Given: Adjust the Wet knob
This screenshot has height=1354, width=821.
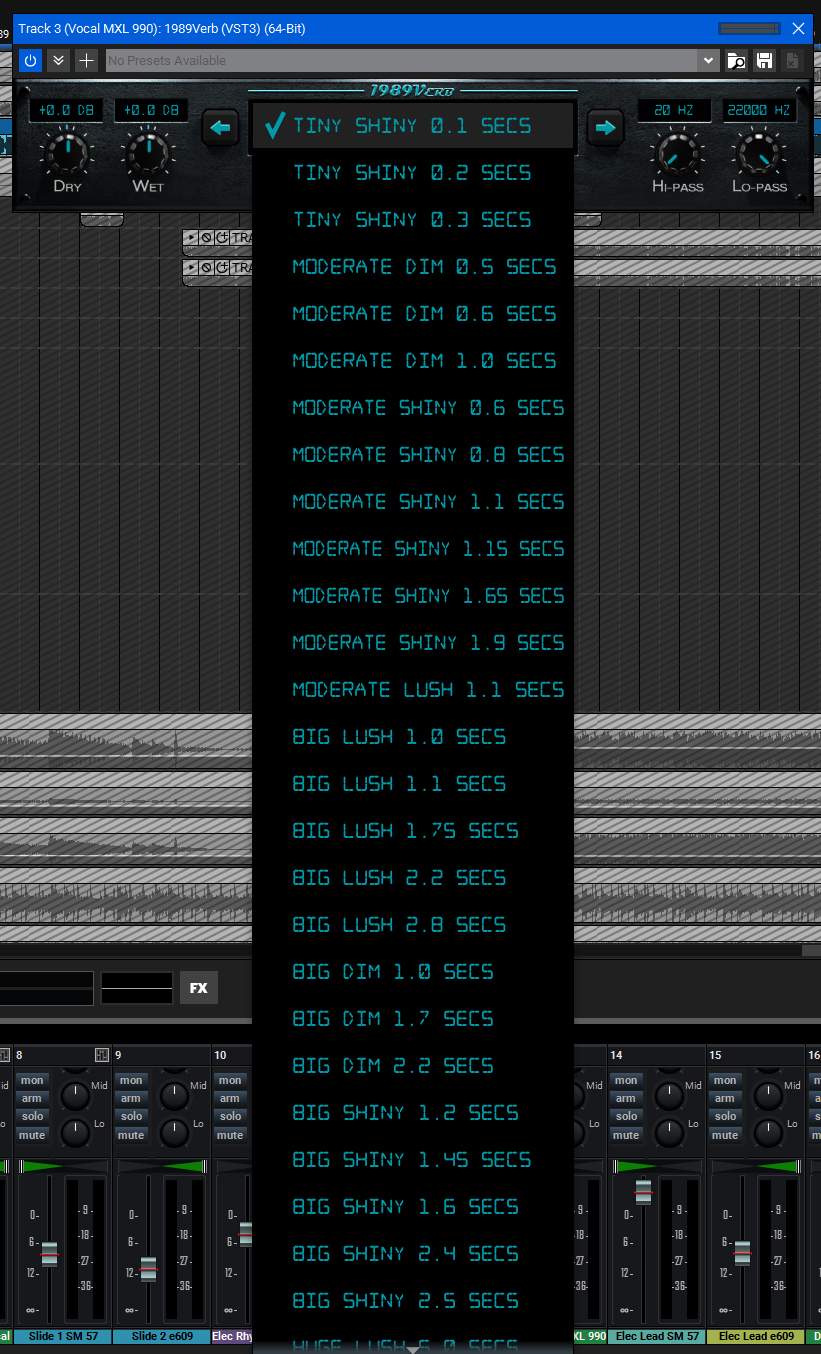Looking at the screenshot, I should (x=148, y=154).
